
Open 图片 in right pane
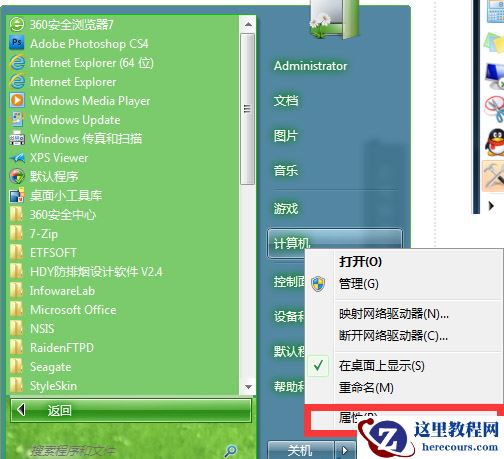tap(285, 136)
